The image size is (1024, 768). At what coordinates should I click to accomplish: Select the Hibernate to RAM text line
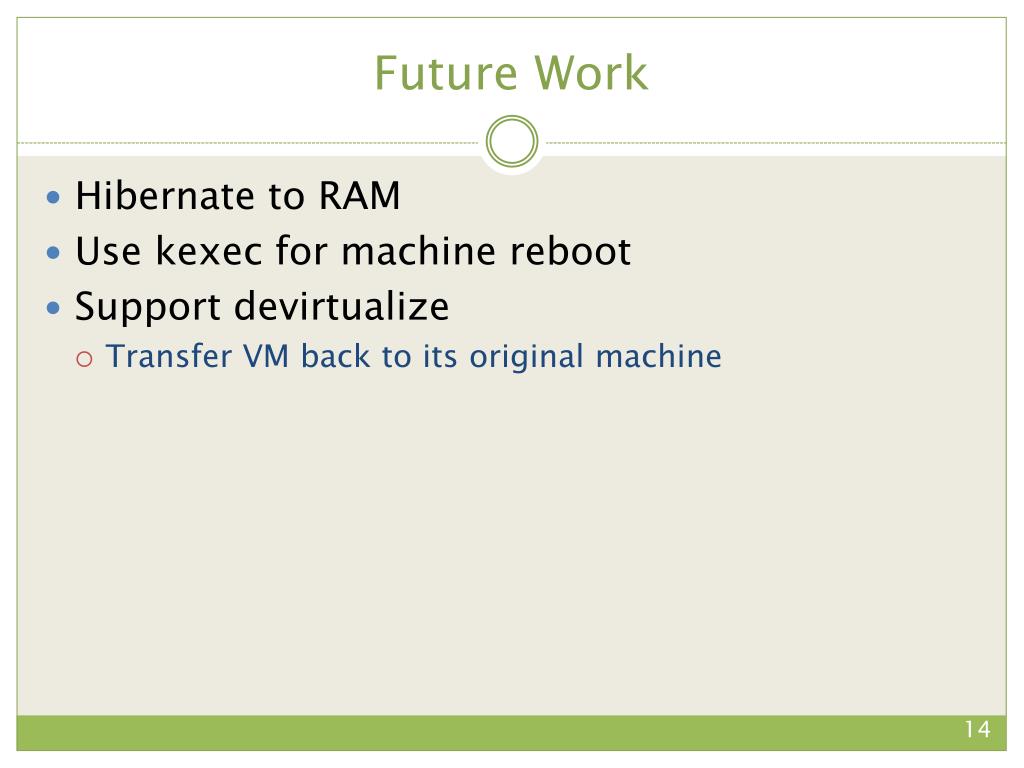pos(238,195)
